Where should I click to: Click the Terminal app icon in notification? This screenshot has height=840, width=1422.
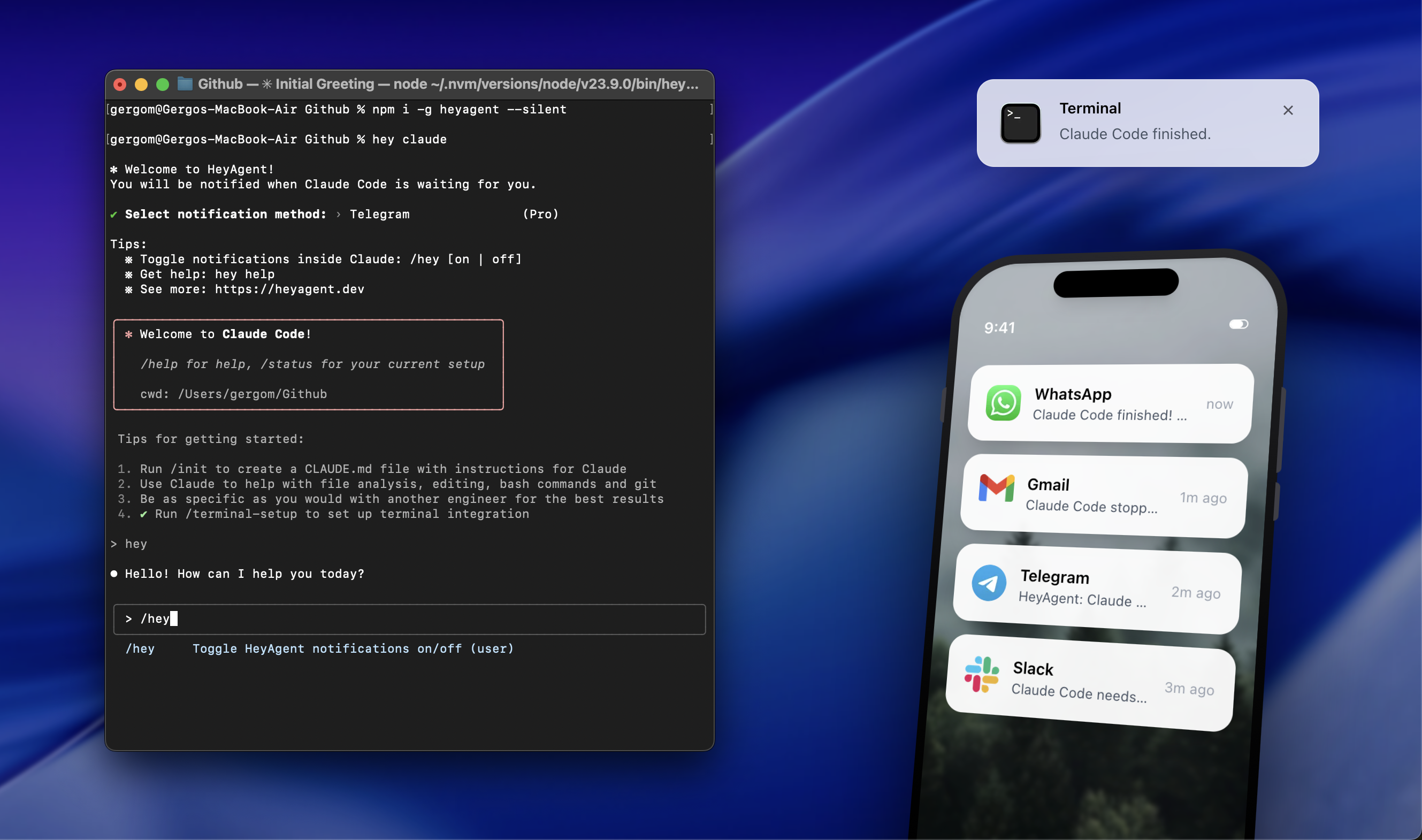[1020, 123]
